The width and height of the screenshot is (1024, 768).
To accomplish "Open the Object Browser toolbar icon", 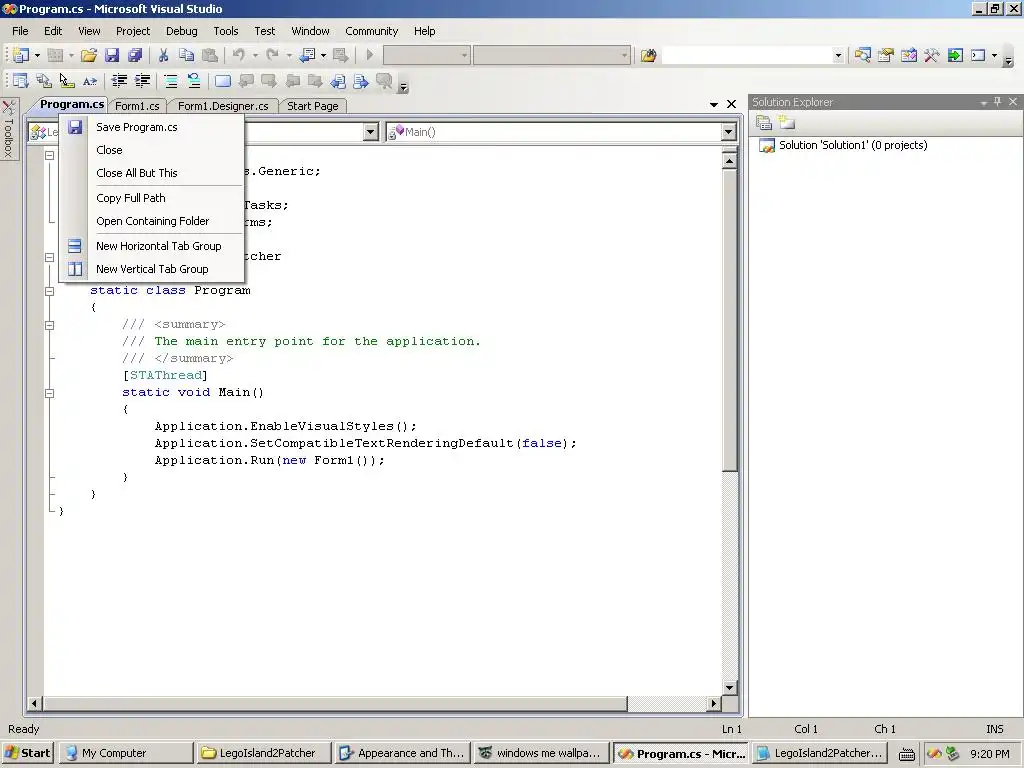I will tap(908, 56).
